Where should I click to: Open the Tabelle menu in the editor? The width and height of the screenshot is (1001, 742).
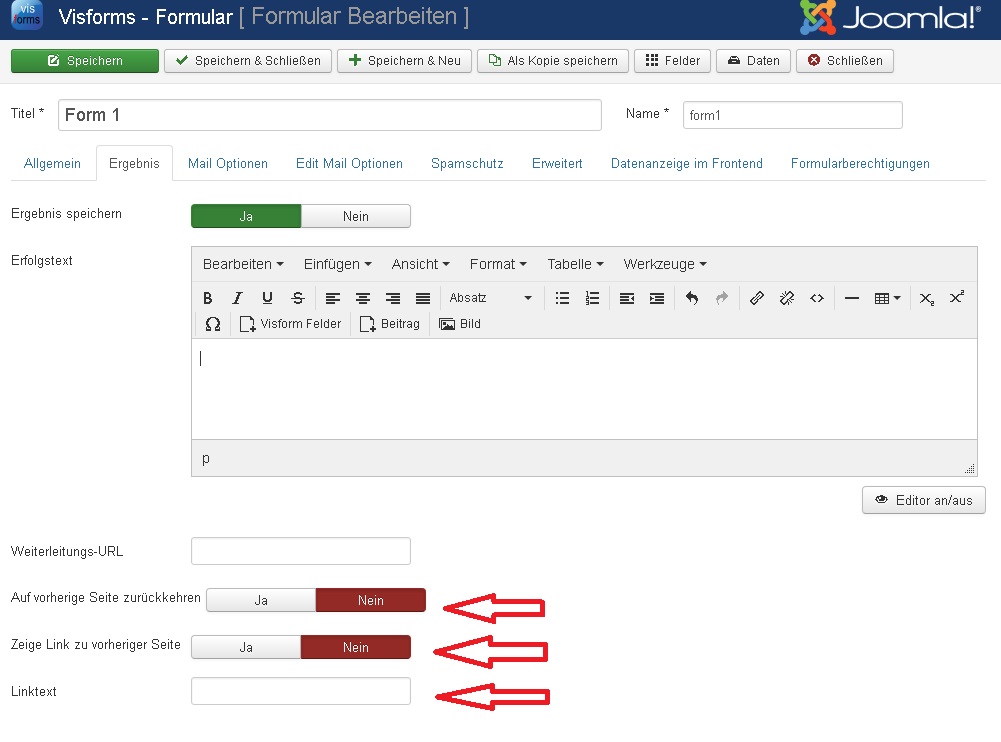[573, 264]
